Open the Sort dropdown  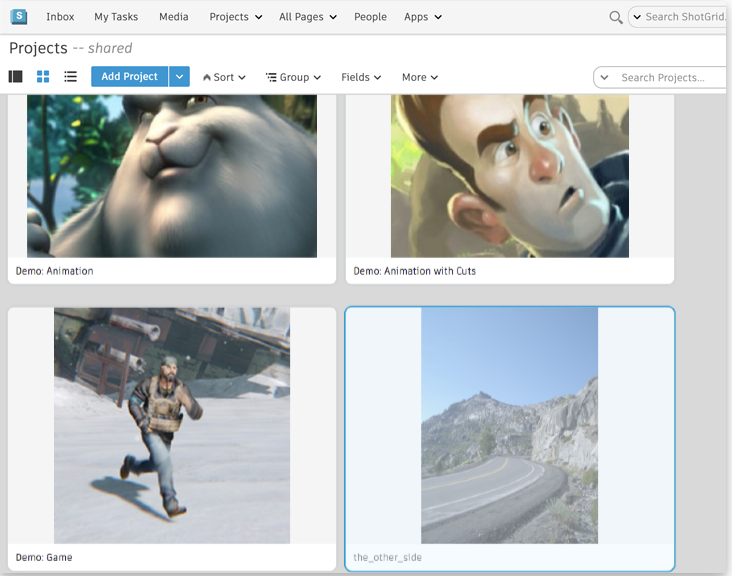pos(224,77)
